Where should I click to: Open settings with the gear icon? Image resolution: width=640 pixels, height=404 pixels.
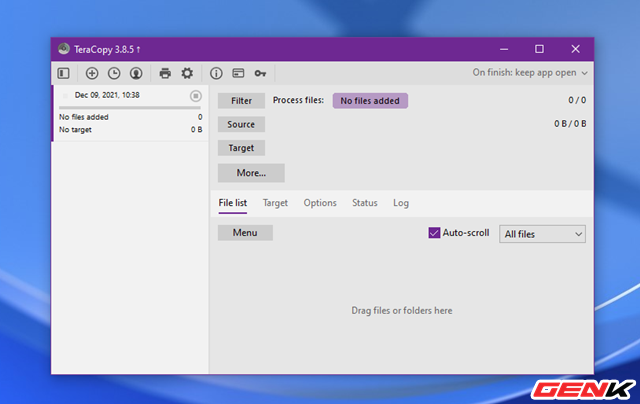click(187, 73)
